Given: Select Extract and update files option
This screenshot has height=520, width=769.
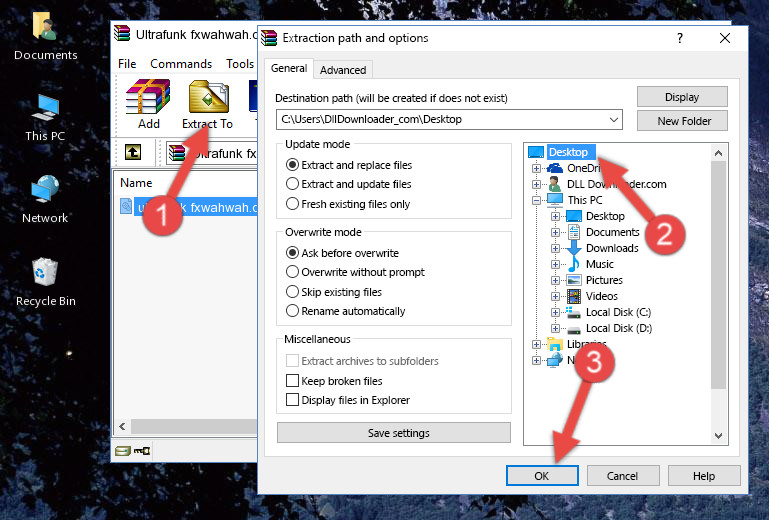Looking at the screenshot, I should point(292,184).
